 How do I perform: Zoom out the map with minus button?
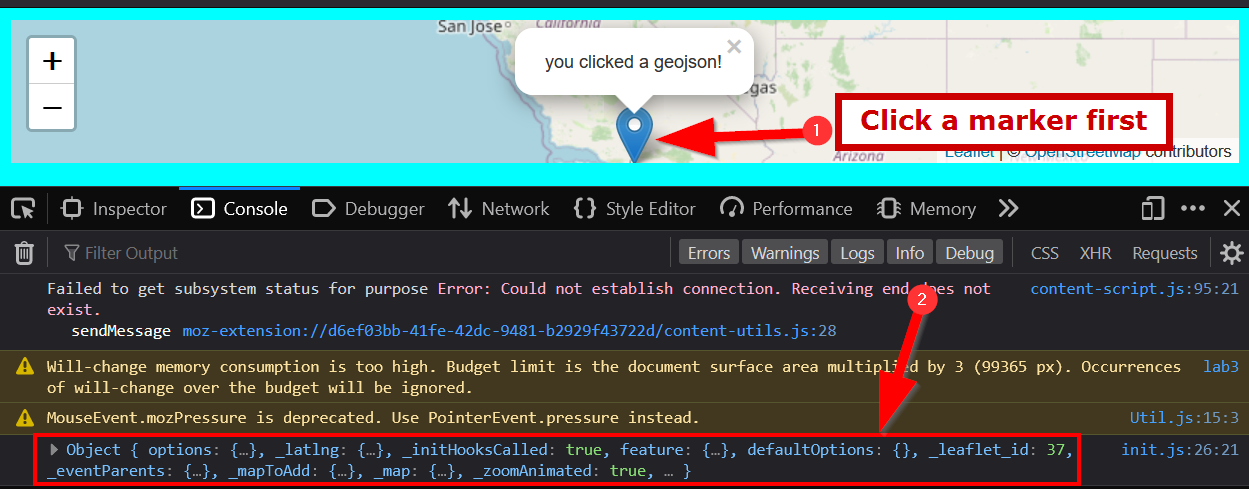click(52, 108)
